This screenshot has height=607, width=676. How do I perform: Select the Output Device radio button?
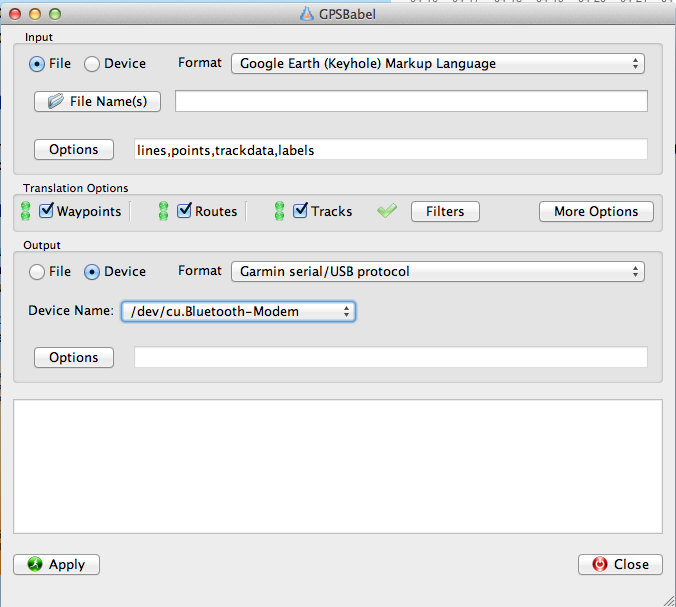point(92,272)
